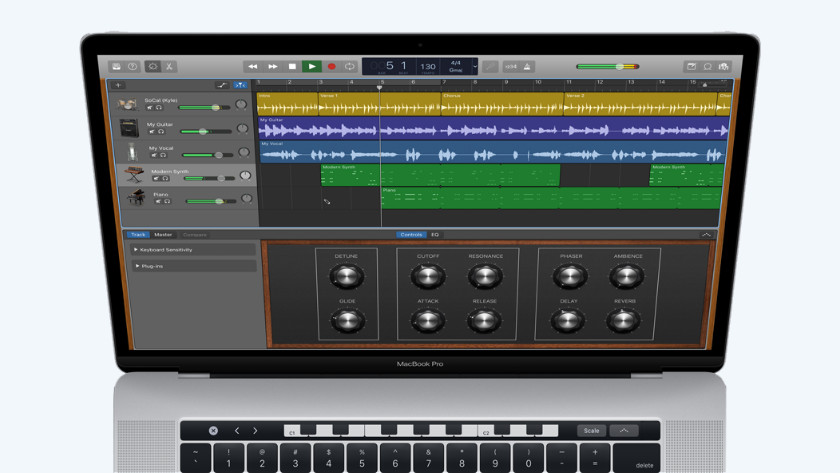This screenshot has width=840, height=473.
Task: Toggle the Cycle loop button
Action: click(350, 67)
